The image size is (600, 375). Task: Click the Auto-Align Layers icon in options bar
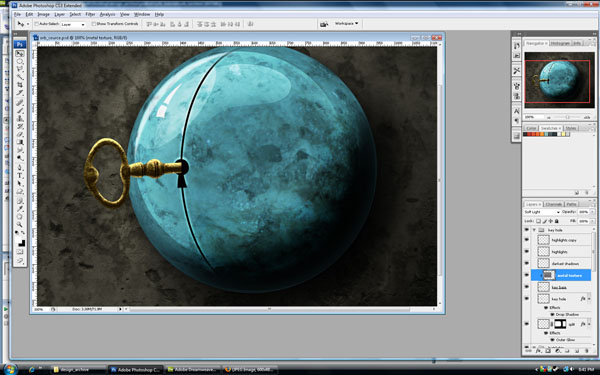[251, 24]
